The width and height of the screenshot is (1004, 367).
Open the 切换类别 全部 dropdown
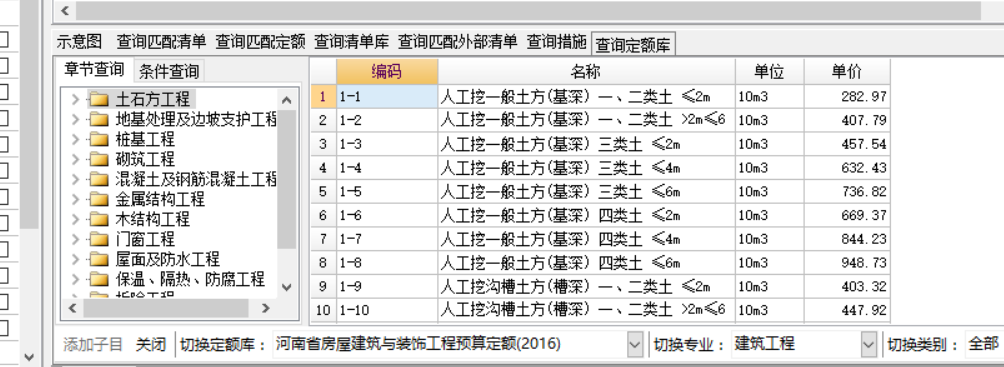pyautogui.click(x=983, y=345)
